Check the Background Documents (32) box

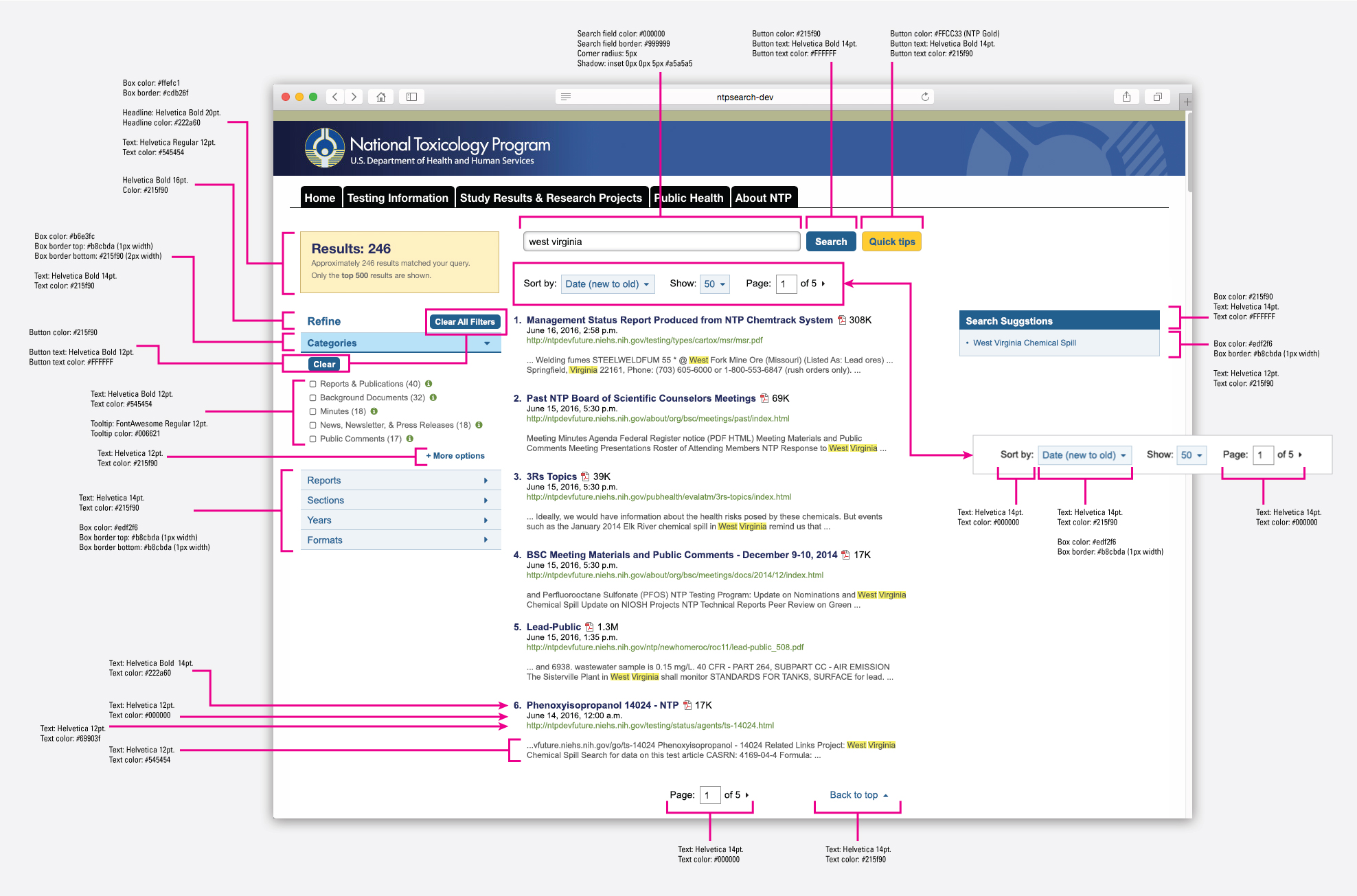313,398
